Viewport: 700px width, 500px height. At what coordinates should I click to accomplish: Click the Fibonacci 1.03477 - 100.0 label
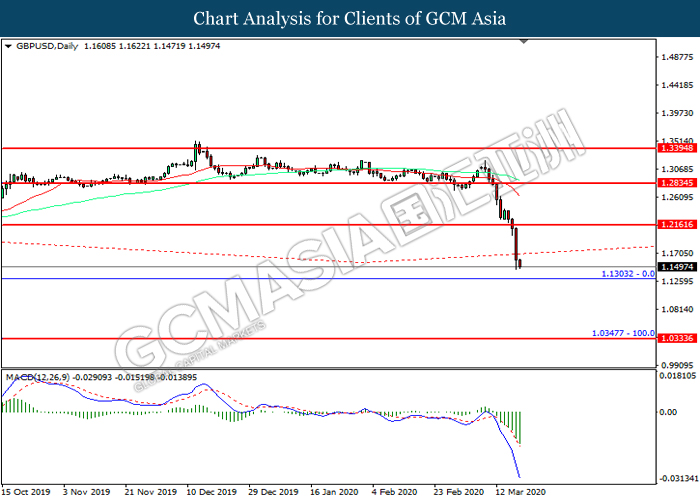click(623, 332)
